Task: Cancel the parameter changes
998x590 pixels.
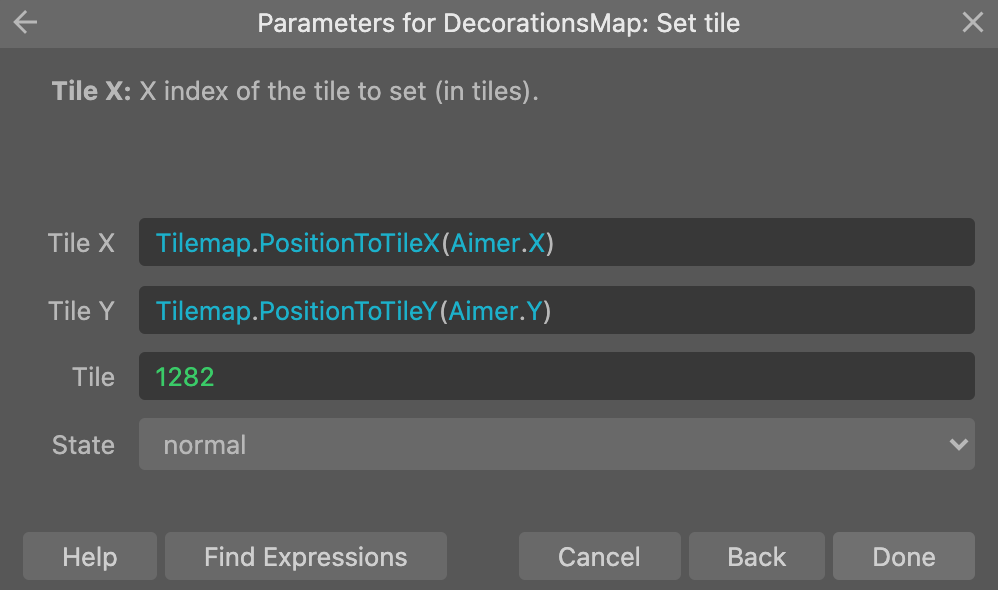Action: click(600, 556)
